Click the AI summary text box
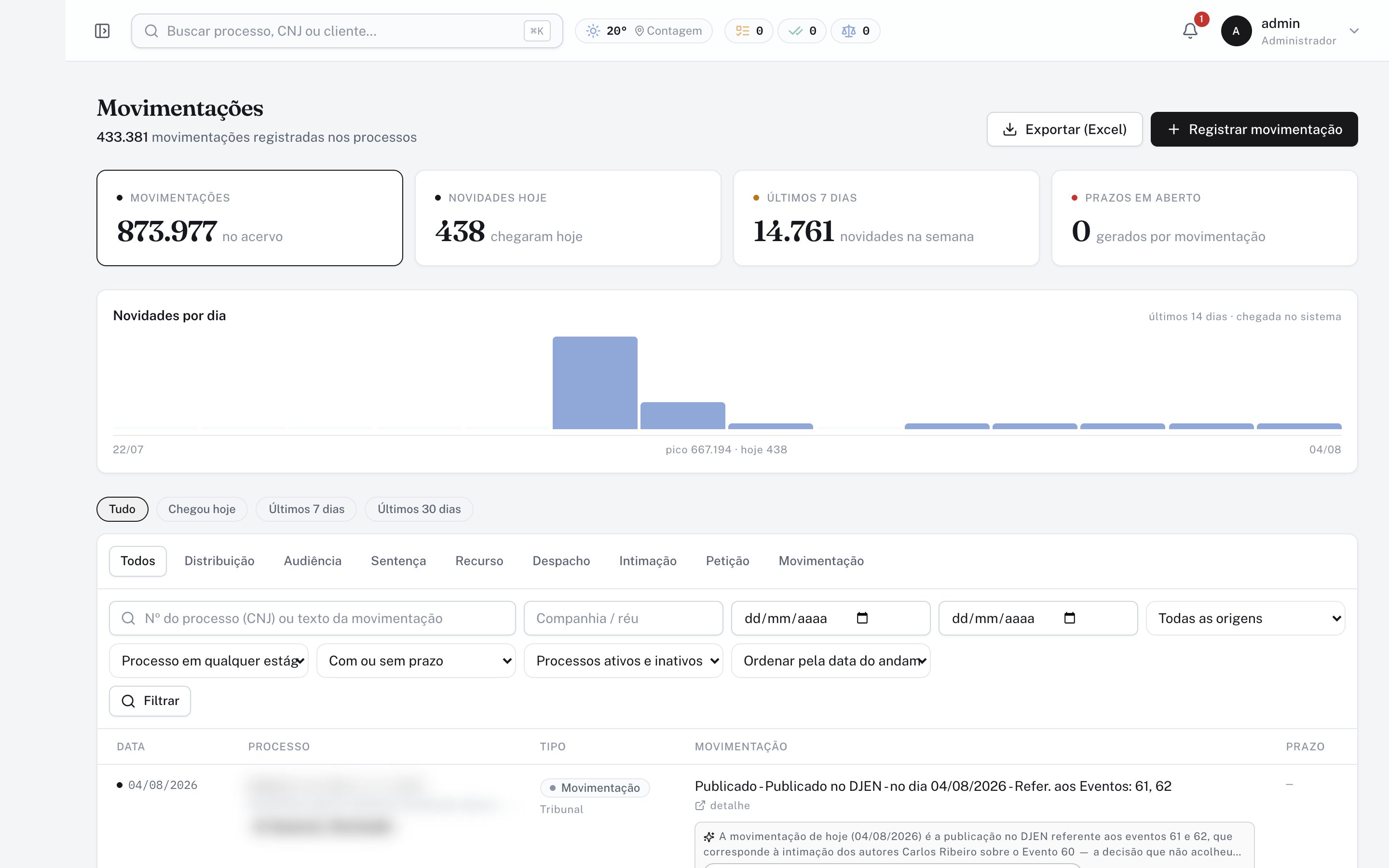The height and width of the screenshot is (868, 1389). (974, 844)
